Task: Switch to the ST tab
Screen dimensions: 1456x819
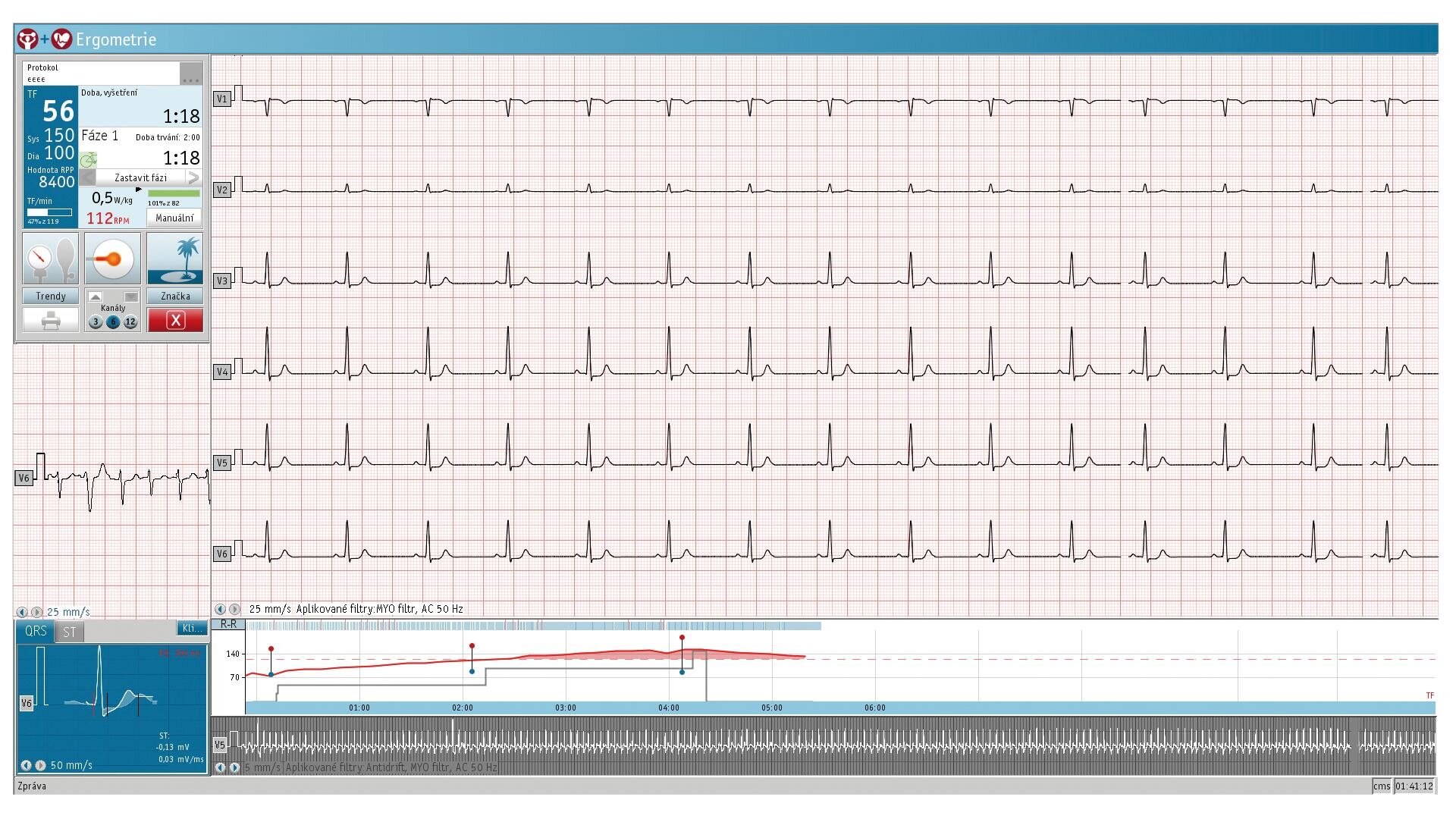Action: (69, 631)
